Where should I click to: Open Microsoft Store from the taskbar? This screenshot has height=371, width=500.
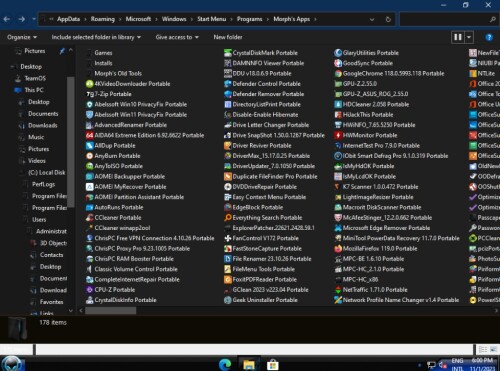[273, 365]
